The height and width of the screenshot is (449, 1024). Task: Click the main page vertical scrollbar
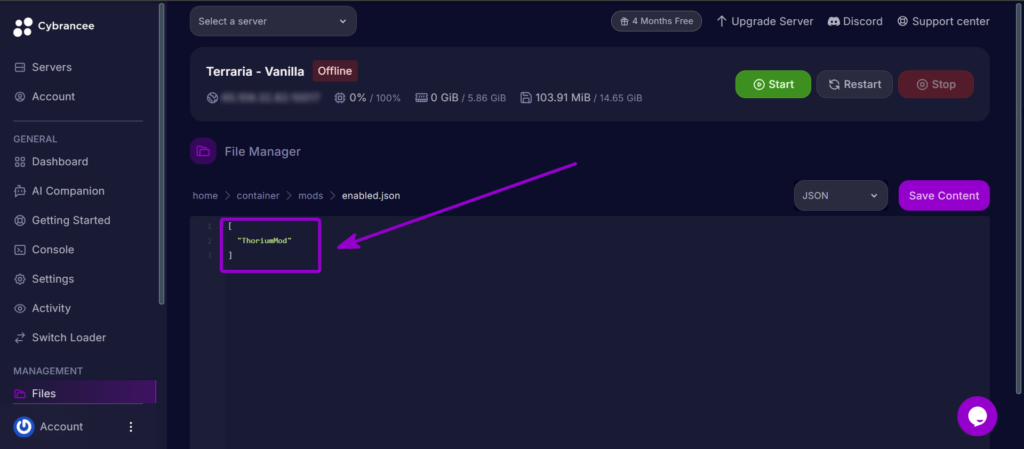[x=1020, y=198]
